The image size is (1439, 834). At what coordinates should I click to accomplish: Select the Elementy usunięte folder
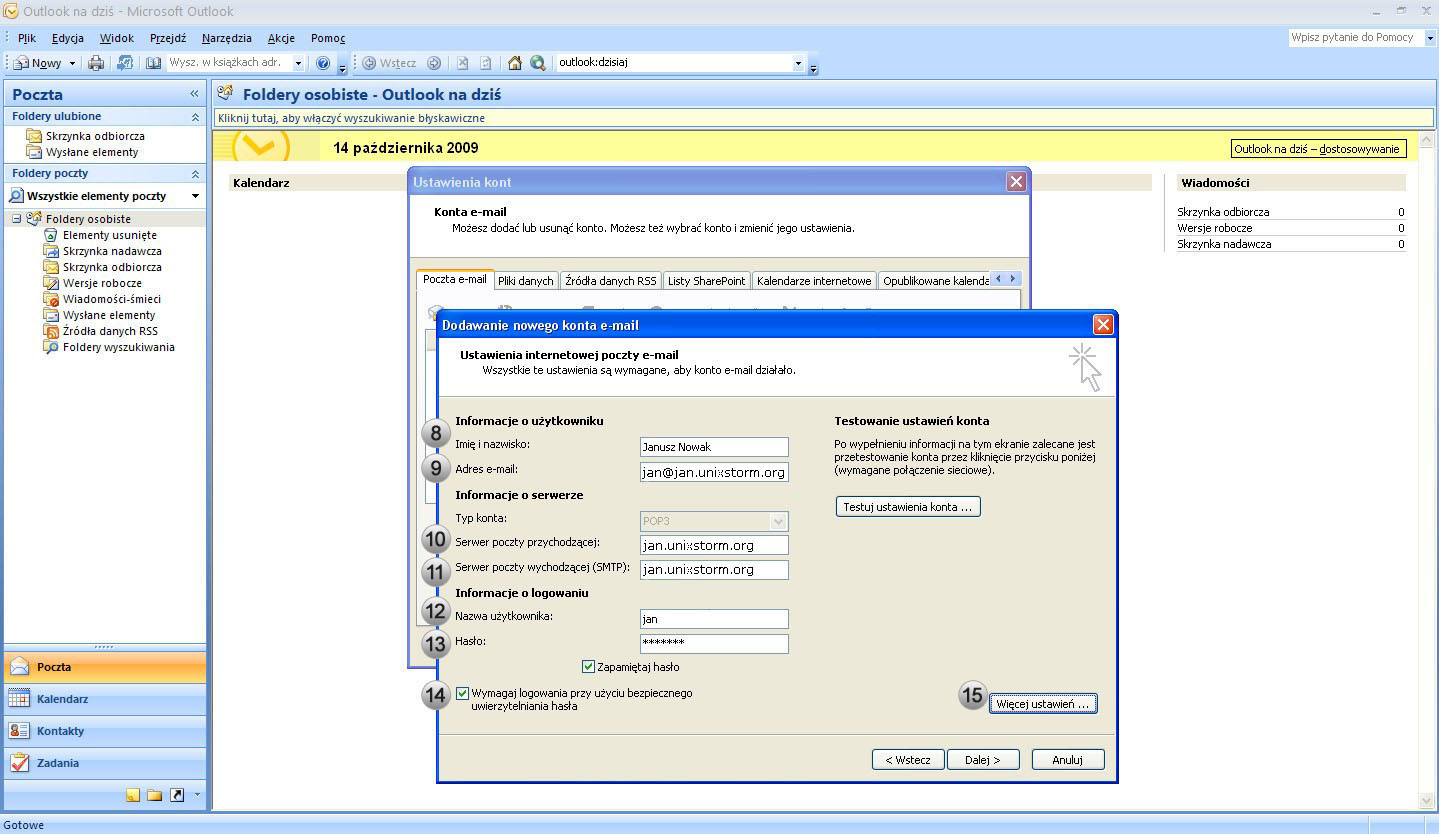109,235
